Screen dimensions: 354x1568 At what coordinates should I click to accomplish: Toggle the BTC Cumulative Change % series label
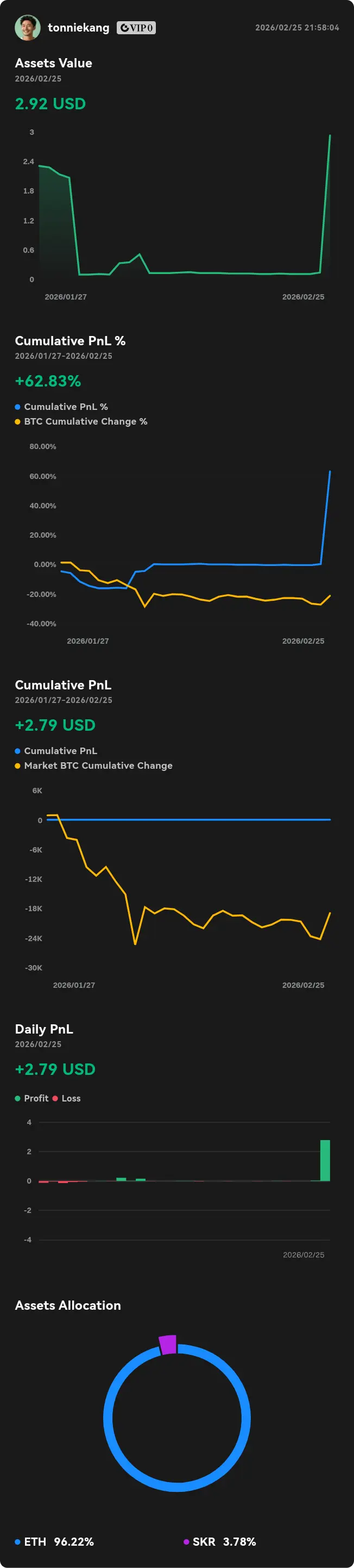pyautogui.click(x=85, y=421)
